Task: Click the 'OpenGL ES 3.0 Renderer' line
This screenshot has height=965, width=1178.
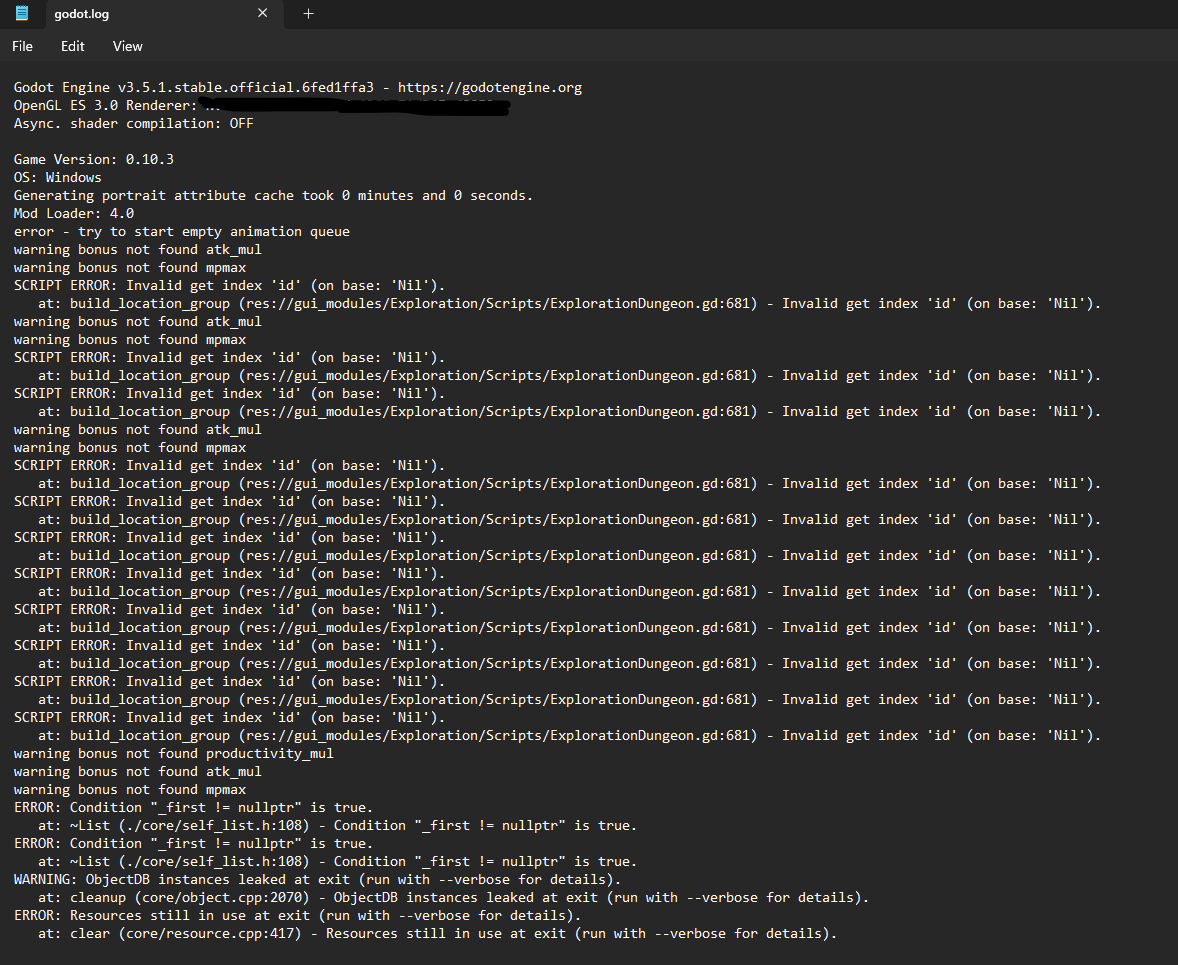Action: click(x=261, y=105)
